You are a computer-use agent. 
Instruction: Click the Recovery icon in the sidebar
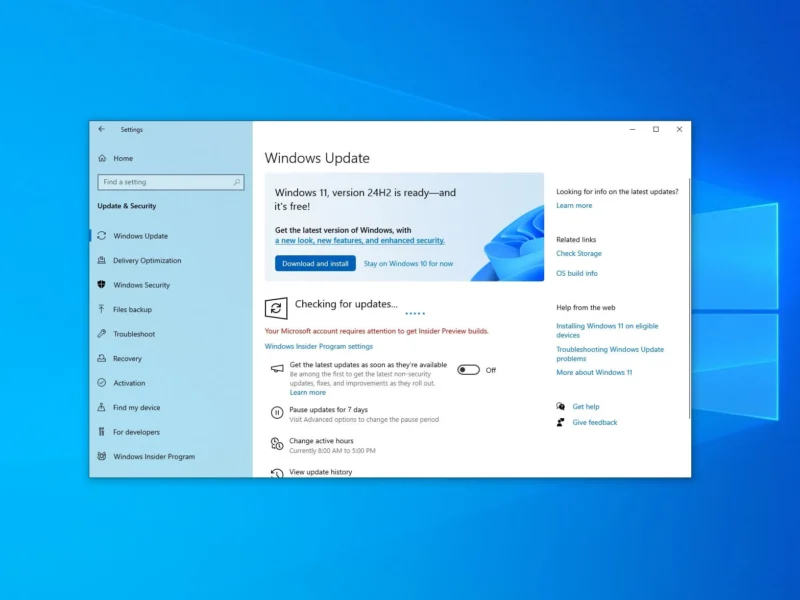pos(103,358)
